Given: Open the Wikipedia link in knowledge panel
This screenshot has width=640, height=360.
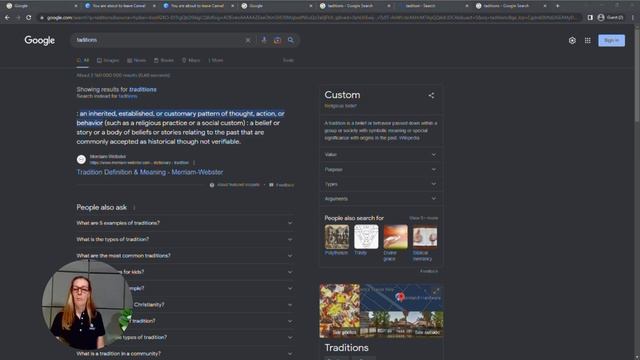Looking at the screenshot, I should 409,138.
